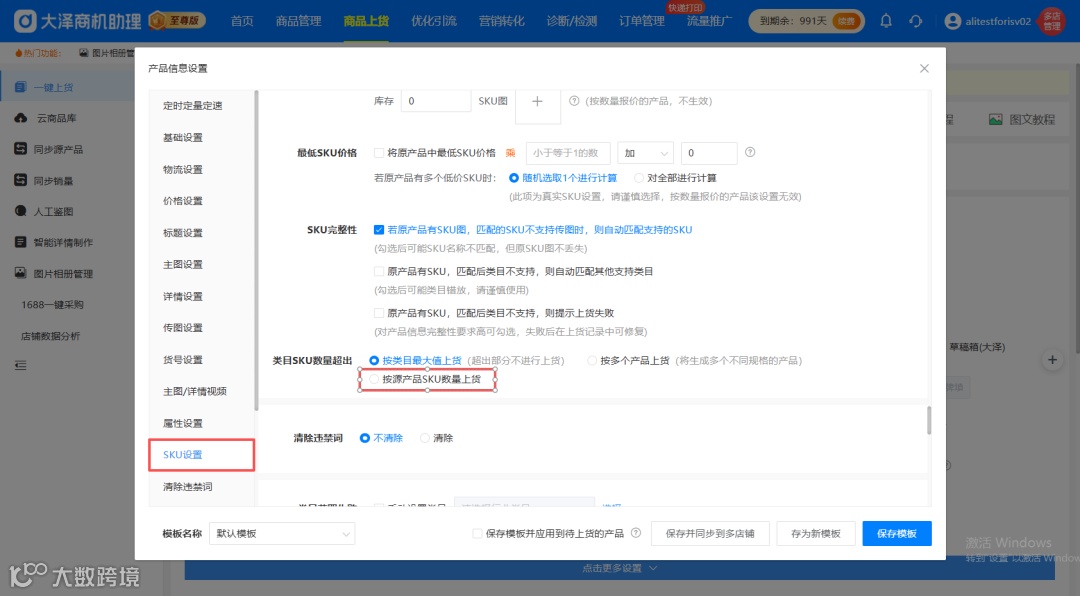Image resolution: width=1080 pixels, height=596 pixels.
Task: Click help icon after 最低SKU价格 value field
Action: point(750,152)
